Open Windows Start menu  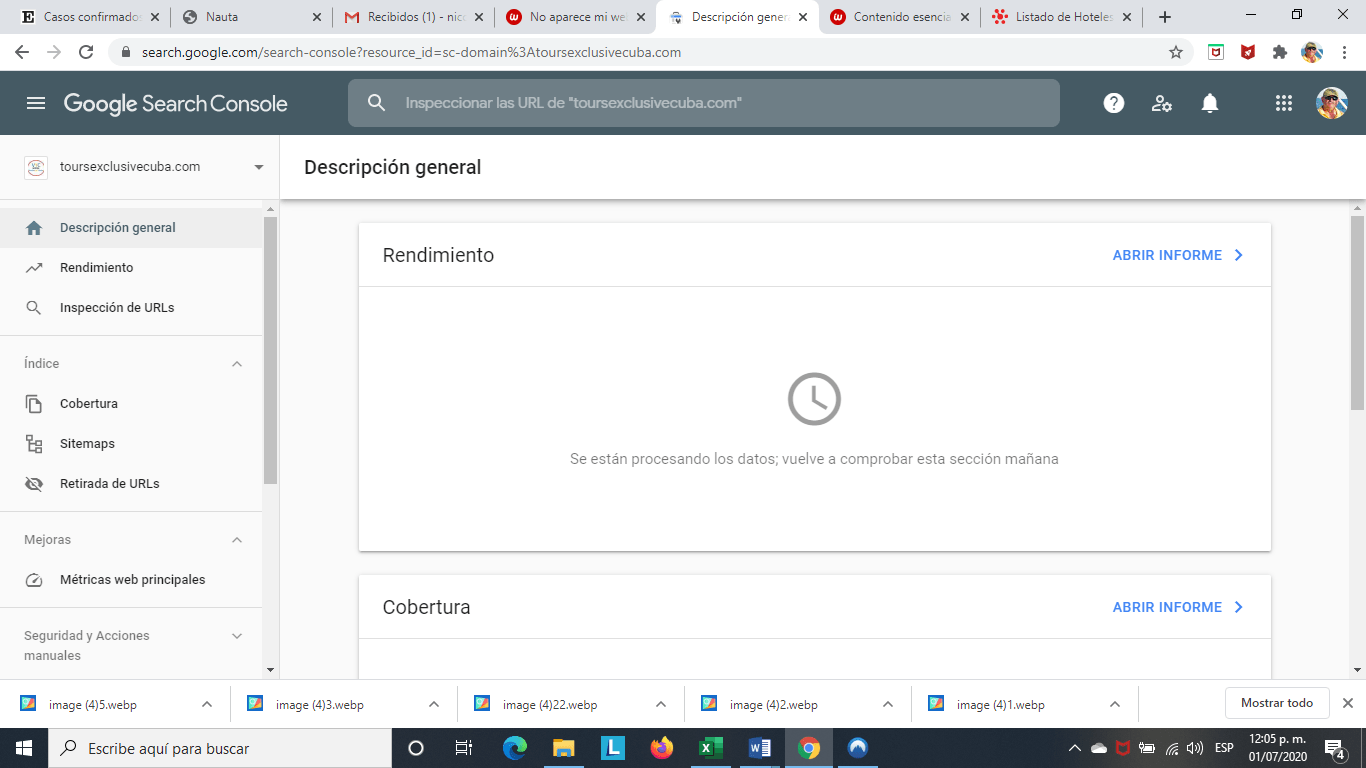point(24,748)
